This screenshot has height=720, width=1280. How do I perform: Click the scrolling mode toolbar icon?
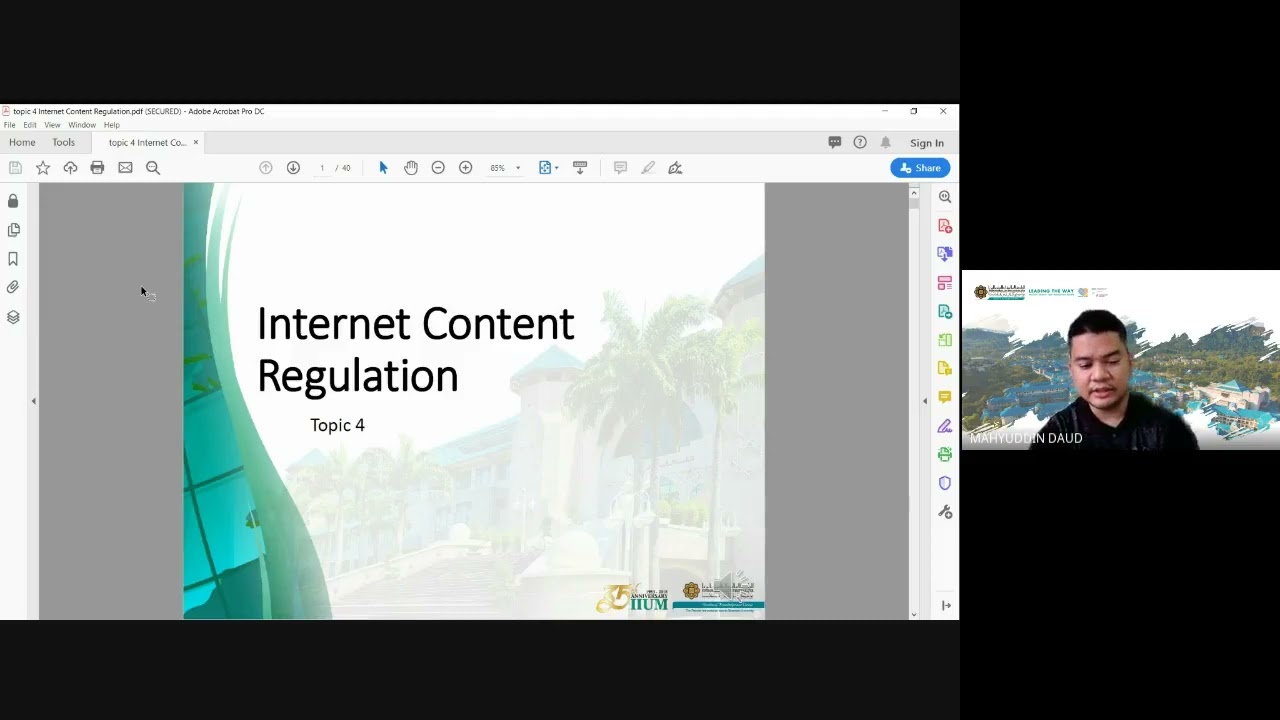coord(579,168)
